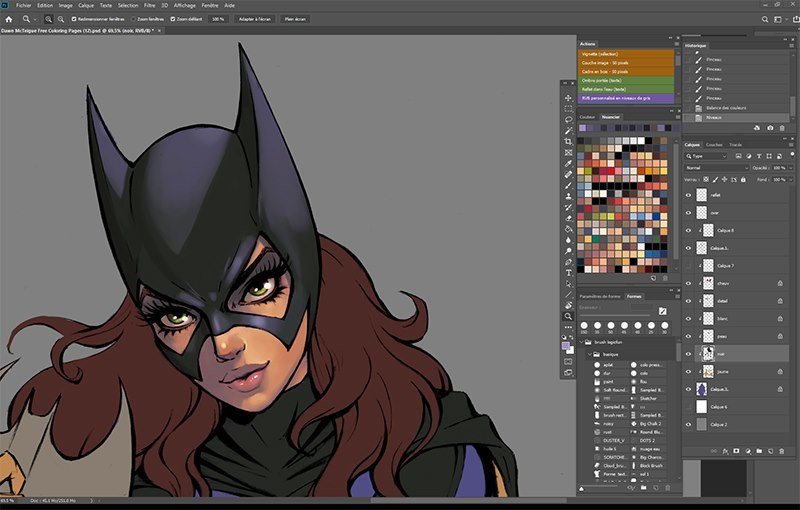Toggle Zoom fenêtres checkbox
The height and width of the screenshot is (510, 800).
pyautogui.click(x=133, y=19)
